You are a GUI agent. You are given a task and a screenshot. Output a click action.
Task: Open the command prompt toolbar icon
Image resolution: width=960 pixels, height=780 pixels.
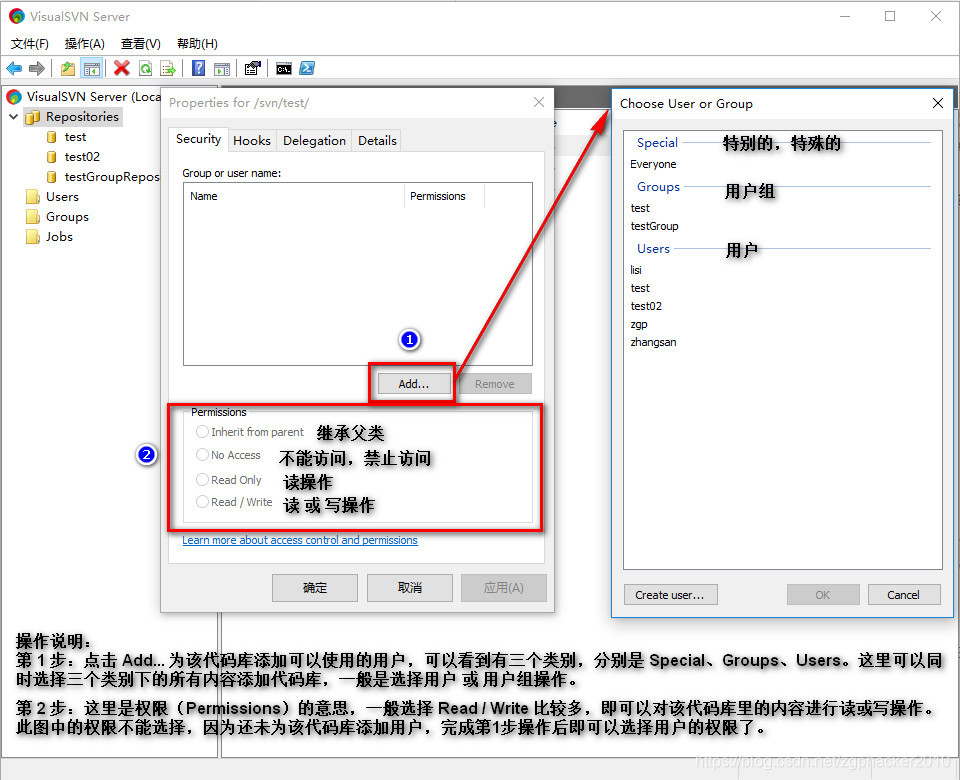click(283, 69)
